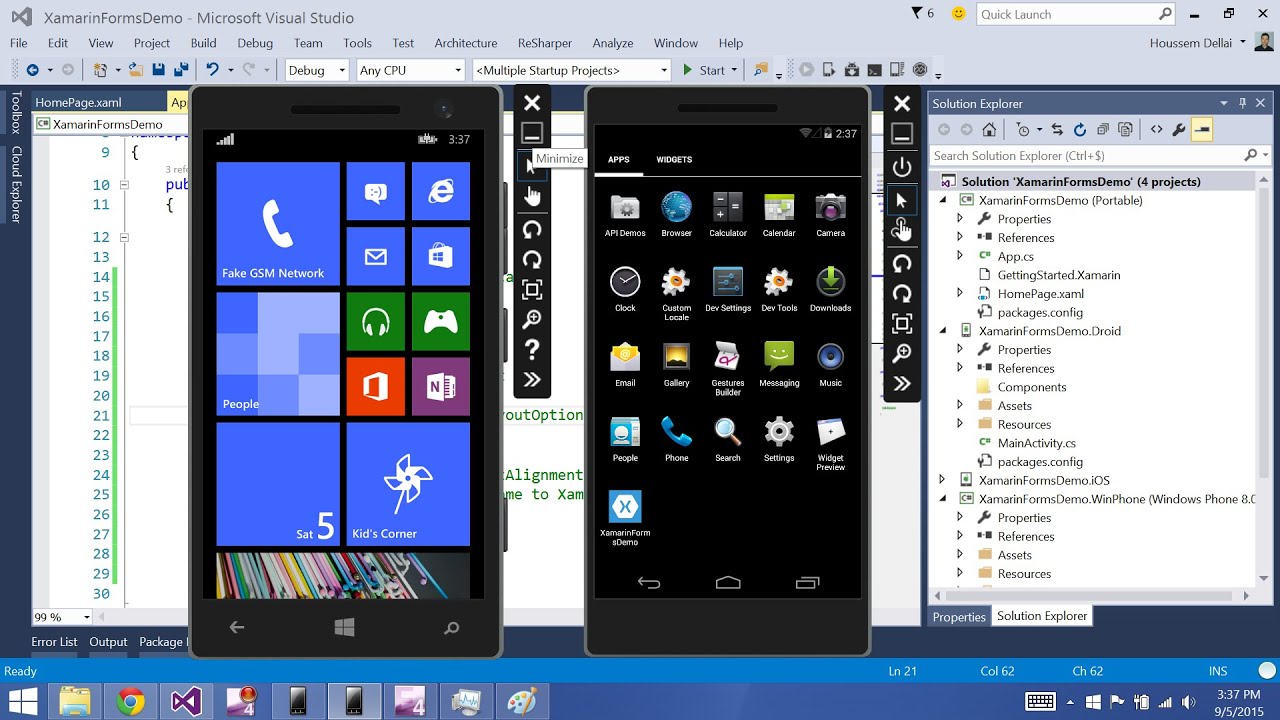Click the Quick Launch search box

click(x=1075, y=14)
